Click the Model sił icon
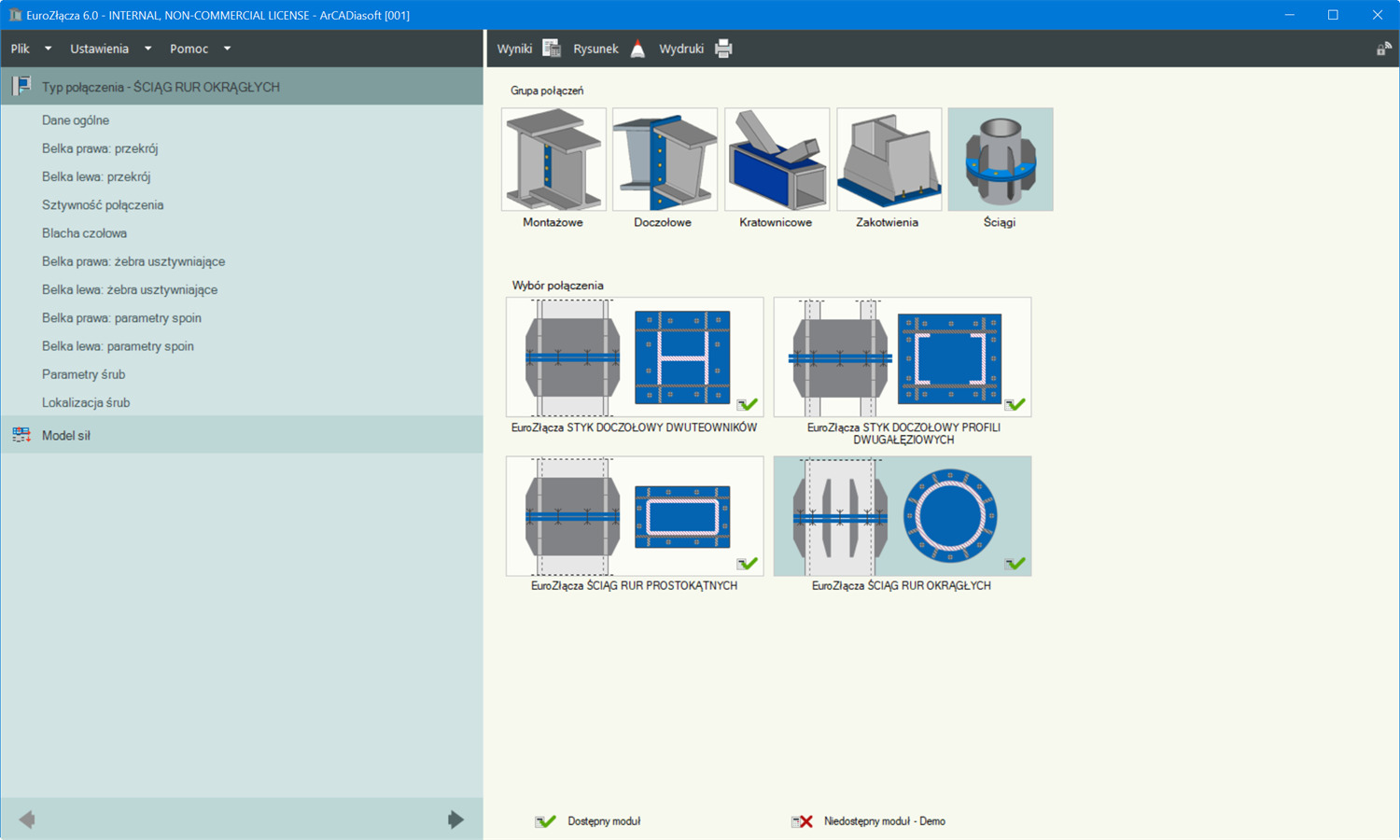Image resolution: width=1400 pixels, height=840 pixels. [21, 435]
